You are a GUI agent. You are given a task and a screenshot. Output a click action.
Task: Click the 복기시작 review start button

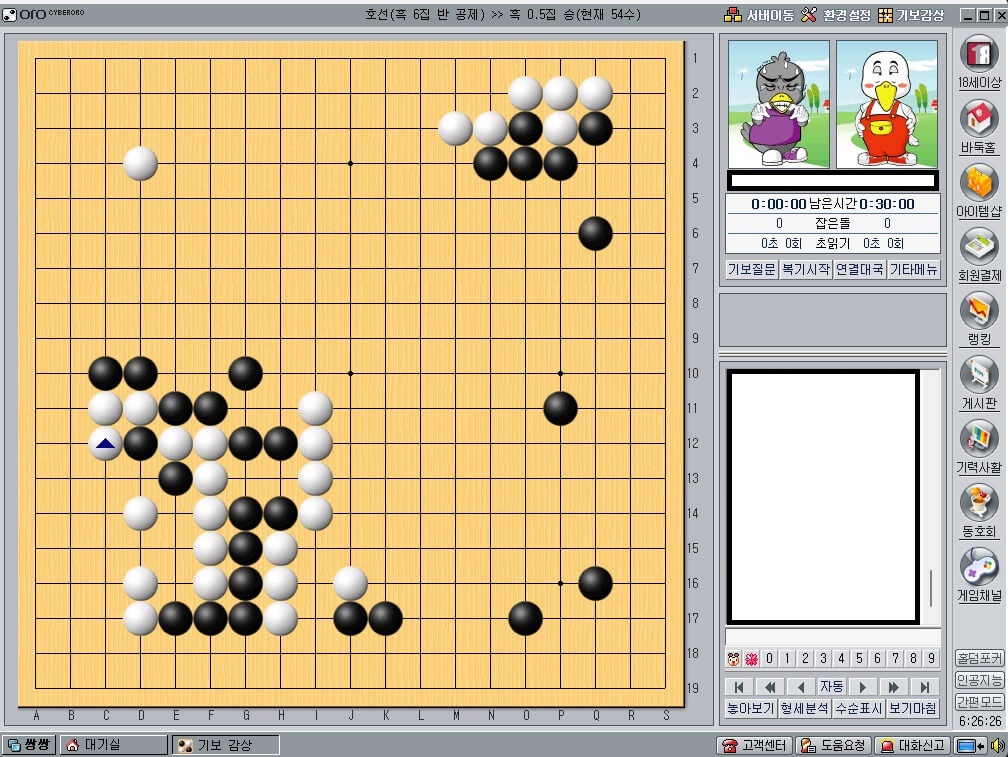point(806,269)
